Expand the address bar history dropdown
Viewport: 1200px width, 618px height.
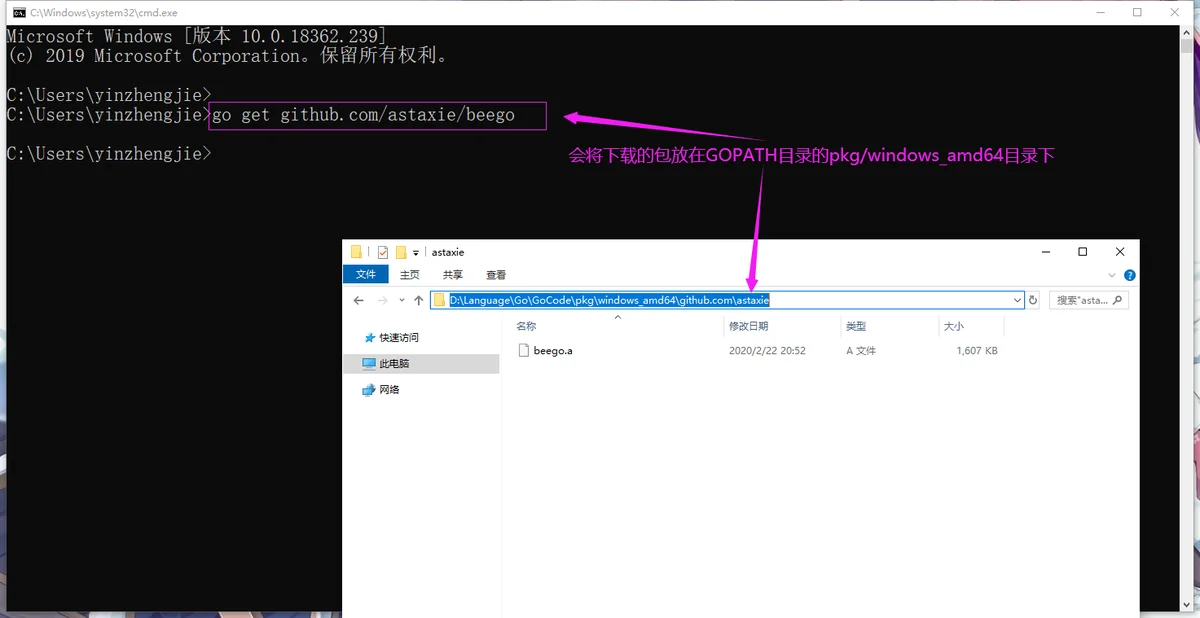[x=1018, y=300]
